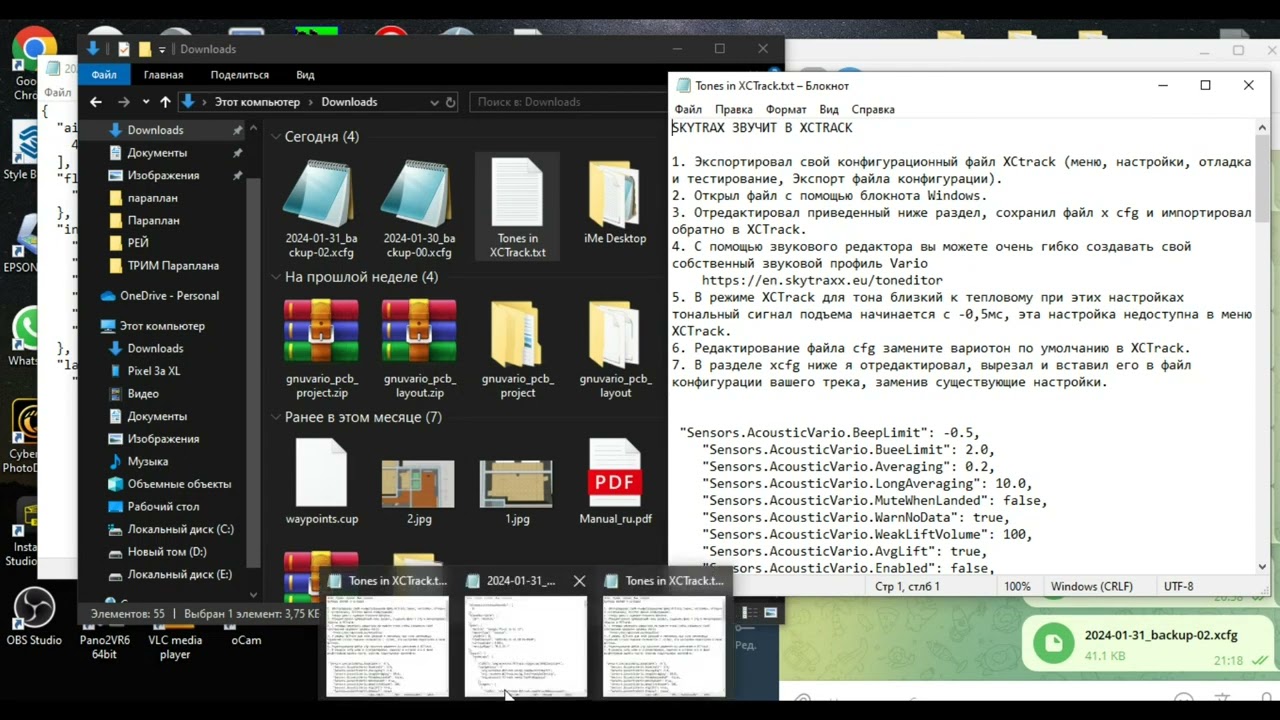Expand the address bar history dropdown
The width and height of the screenshot is (1280, 720).
point(434,102)
